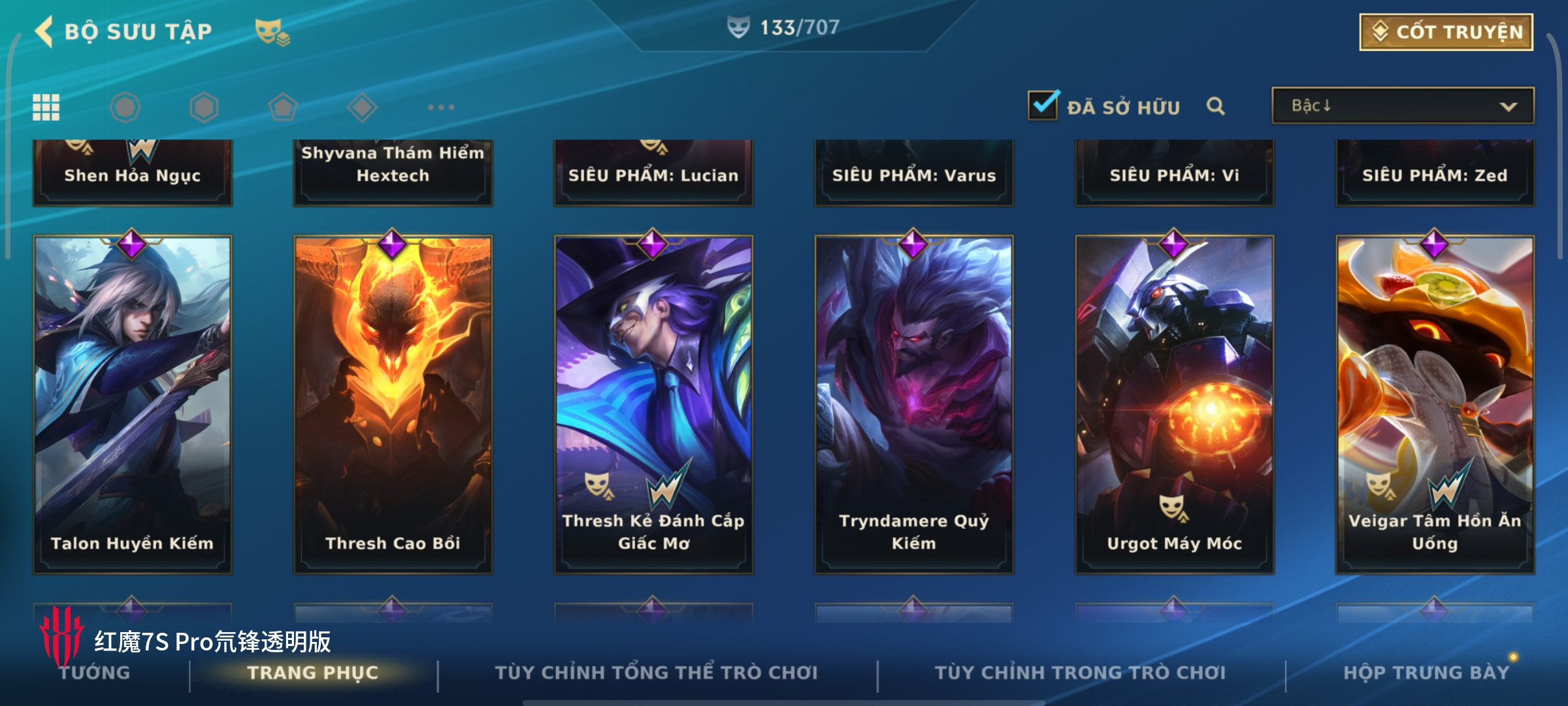
Task: Open the Hộp Trưng Bày tab
Action: tap(1426, 672)
